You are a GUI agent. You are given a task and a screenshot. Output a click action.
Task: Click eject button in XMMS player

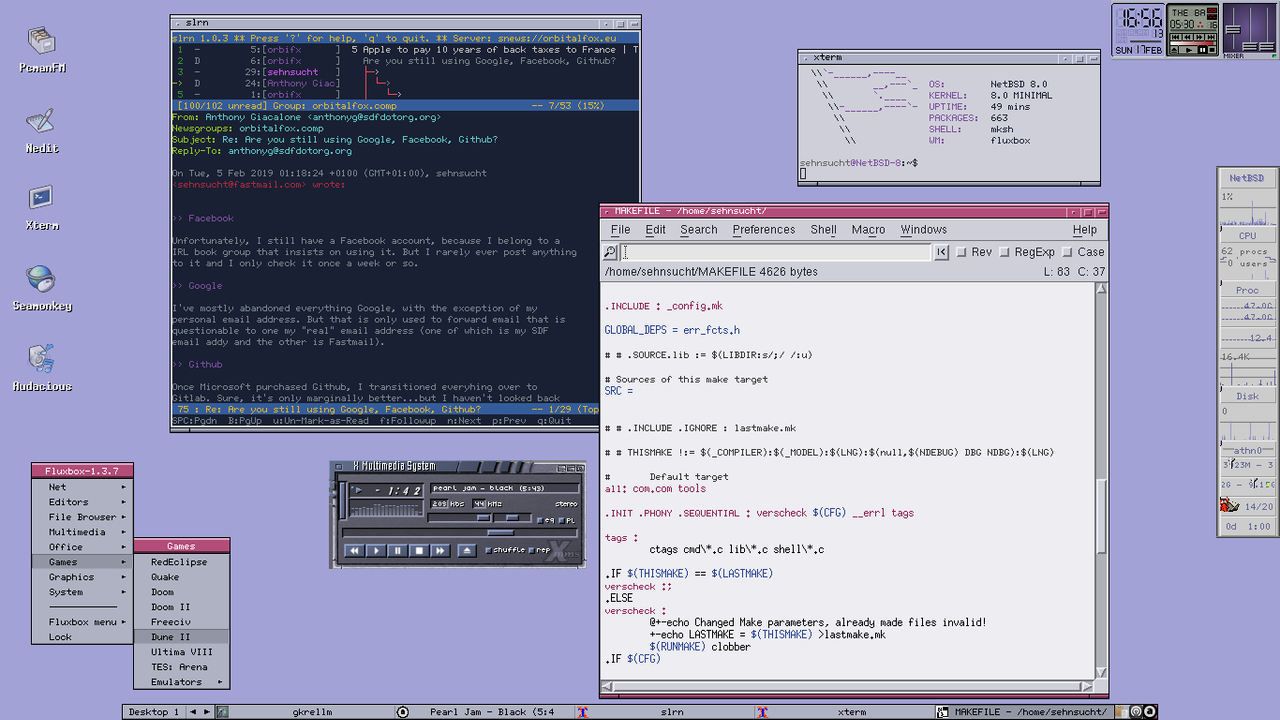click(467, 550)
